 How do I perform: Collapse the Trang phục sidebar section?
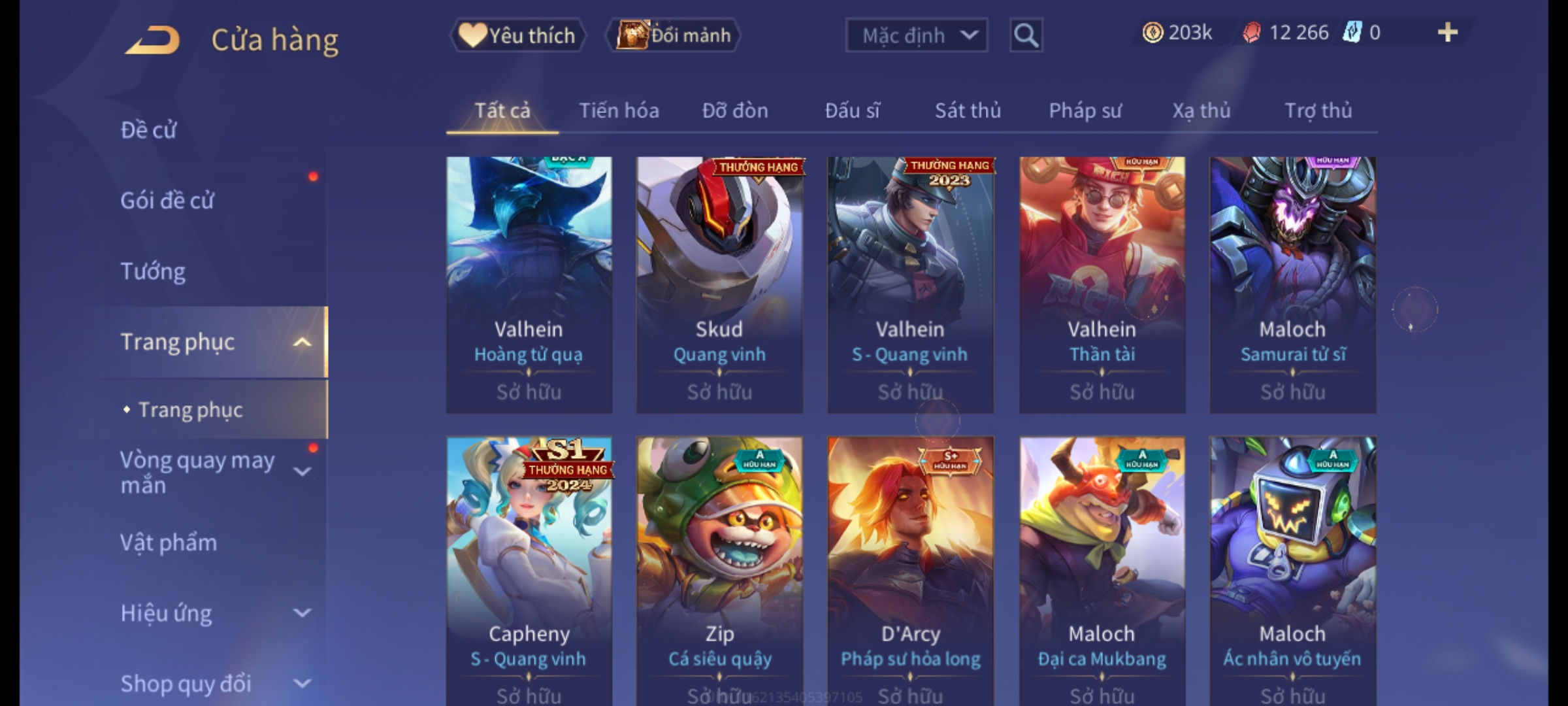pos(302,342)
